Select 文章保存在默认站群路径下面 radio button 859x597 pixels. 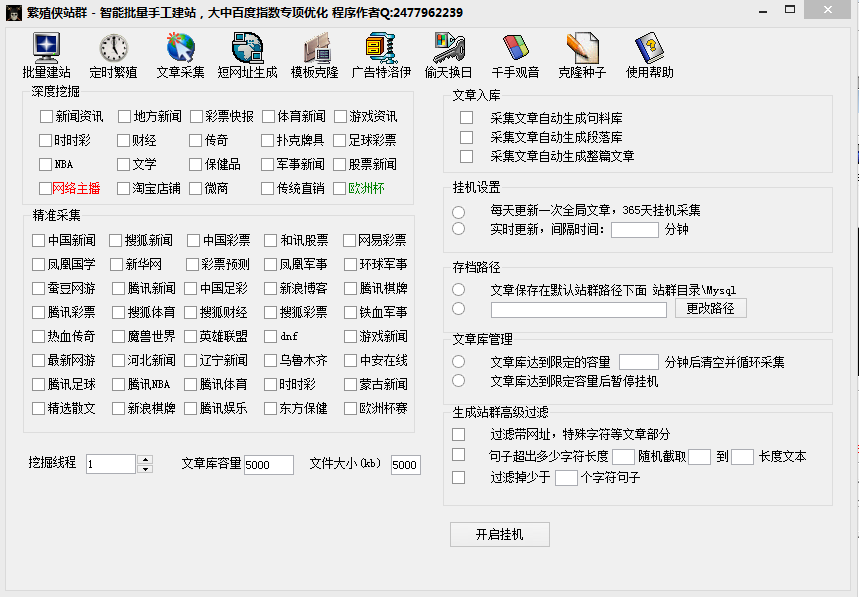click(x=459, y=289)
